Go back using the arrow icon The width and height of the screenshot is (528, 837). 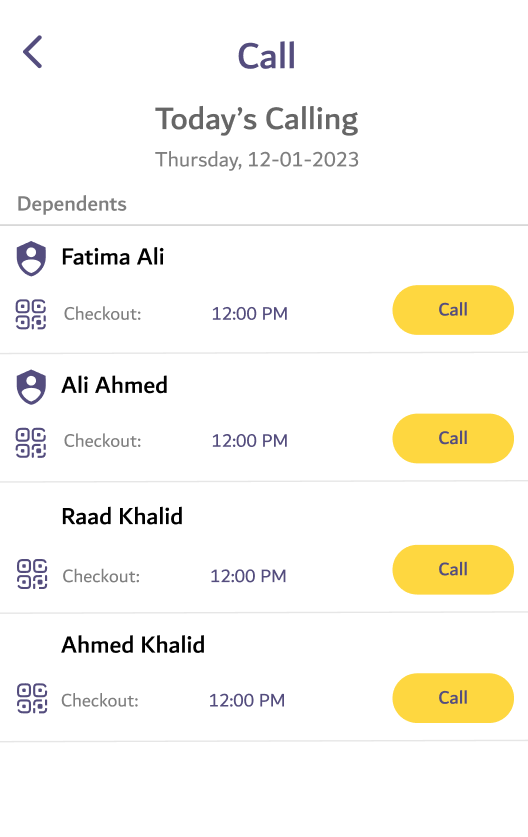[x=33, y=52]
